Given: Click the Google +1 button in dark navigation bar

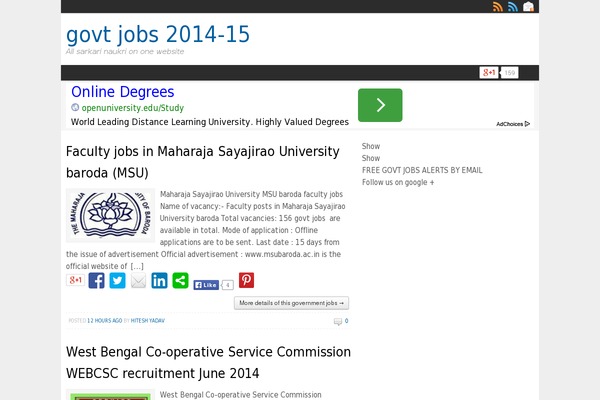Looking at the screenshot, I should [489, 72].
